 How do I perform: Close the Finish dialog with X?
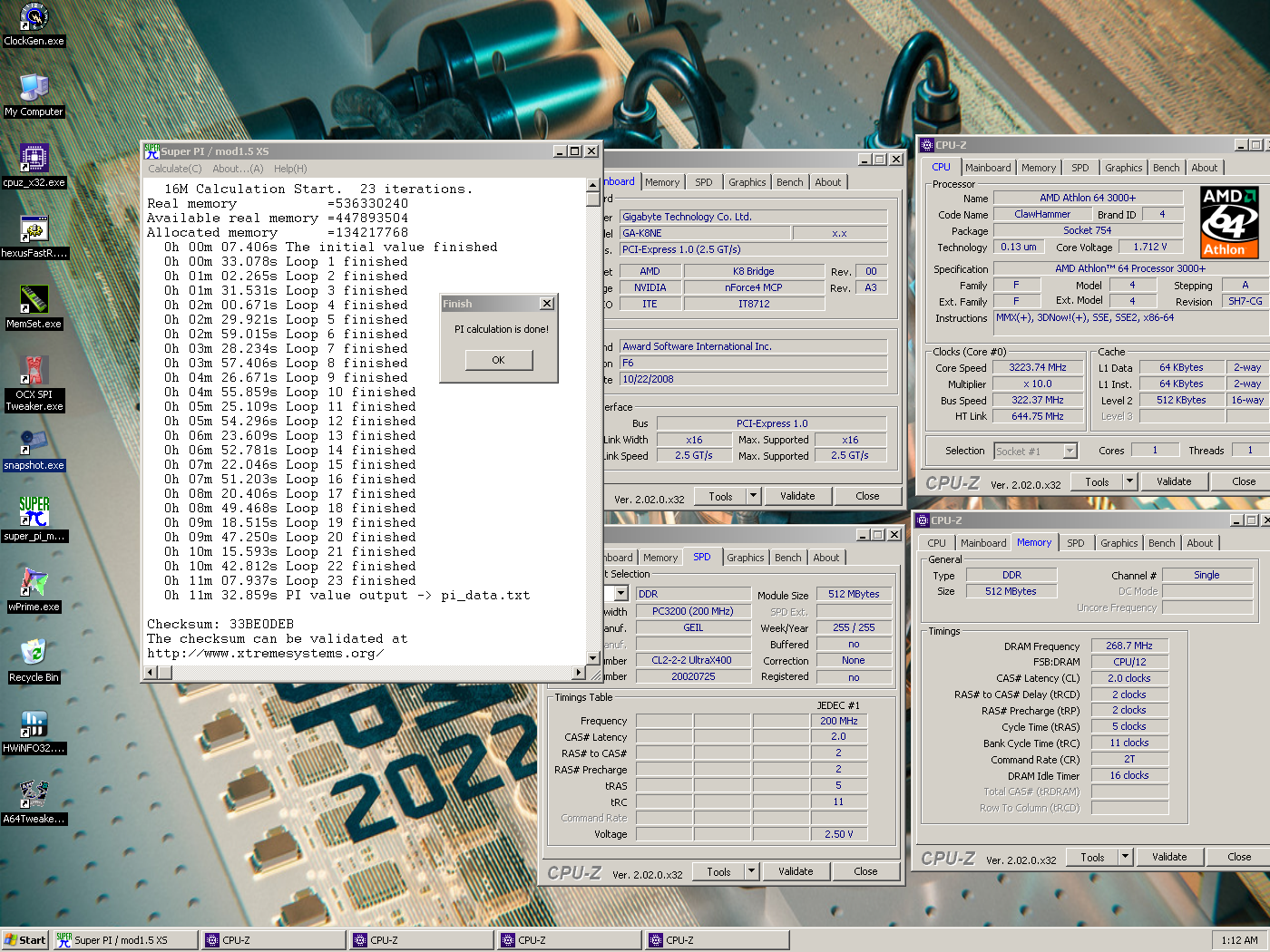click(546, 304)
